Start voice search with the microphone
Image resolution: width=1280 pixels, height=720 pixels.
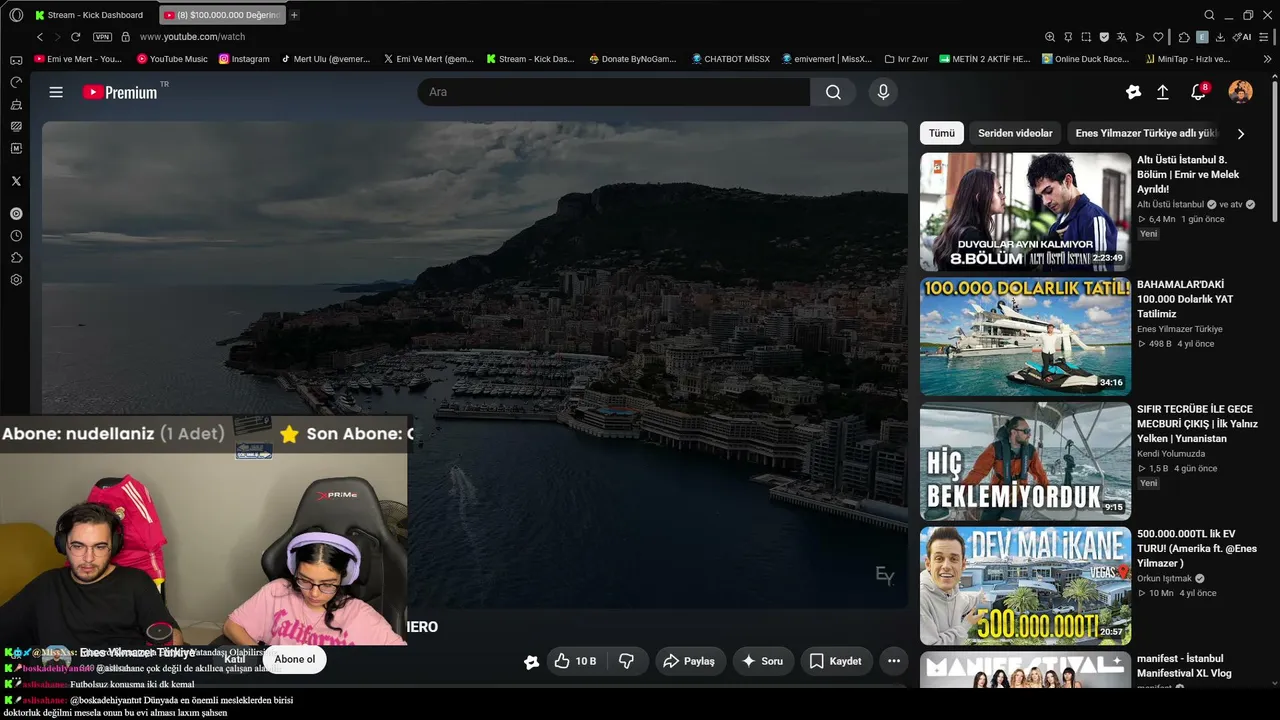coord(883,92)
